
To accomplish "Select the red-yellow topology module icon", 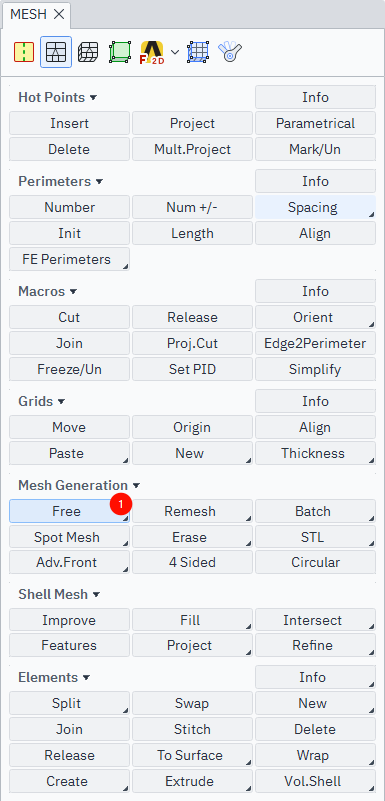I will coord(24,52).
